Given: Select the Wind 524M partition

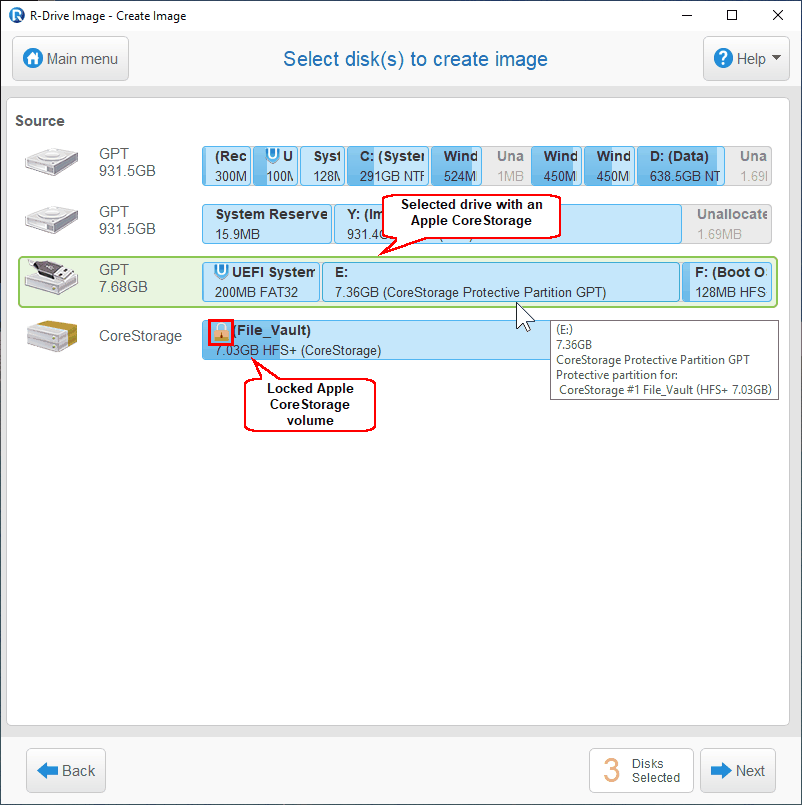Looking at the screenshot, I should pos(456,166).
